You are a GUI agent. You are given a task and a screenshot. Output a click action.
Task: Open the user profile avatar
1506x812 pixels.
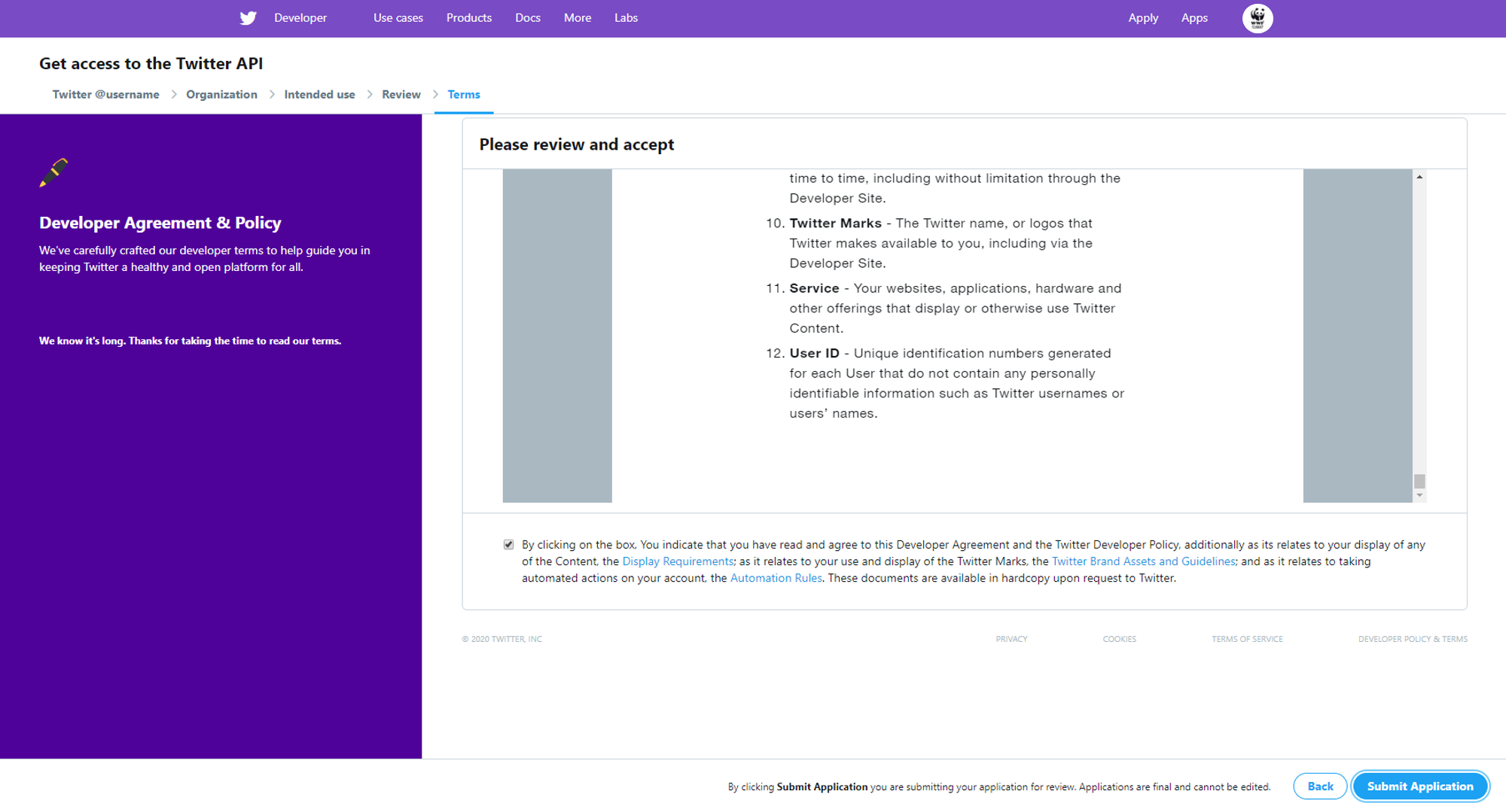[x=1258, y=18]
